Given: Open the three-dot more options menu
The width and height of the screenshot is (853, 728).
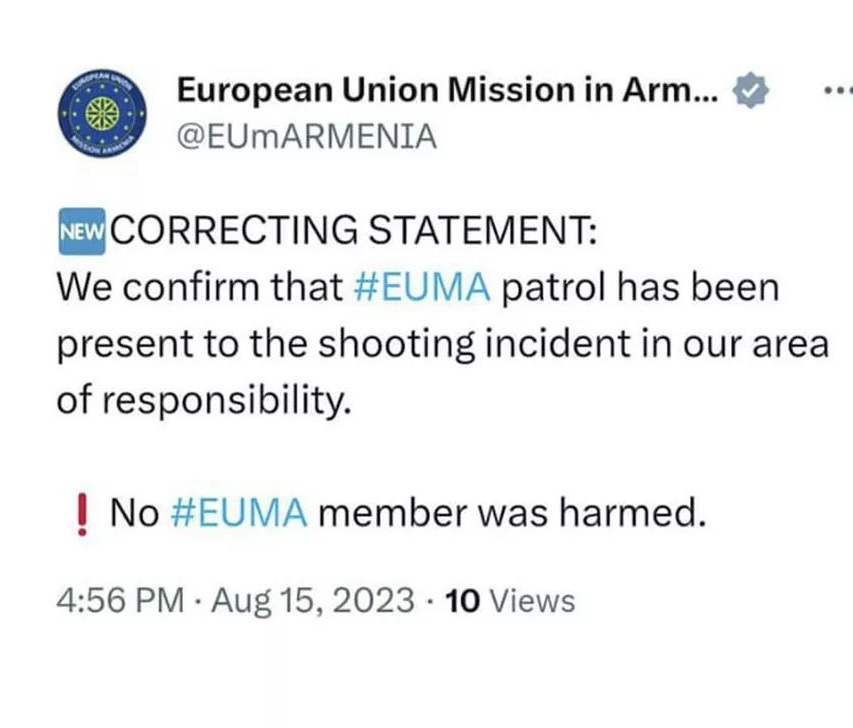Looking at the screenshot, I should (835, 91).
